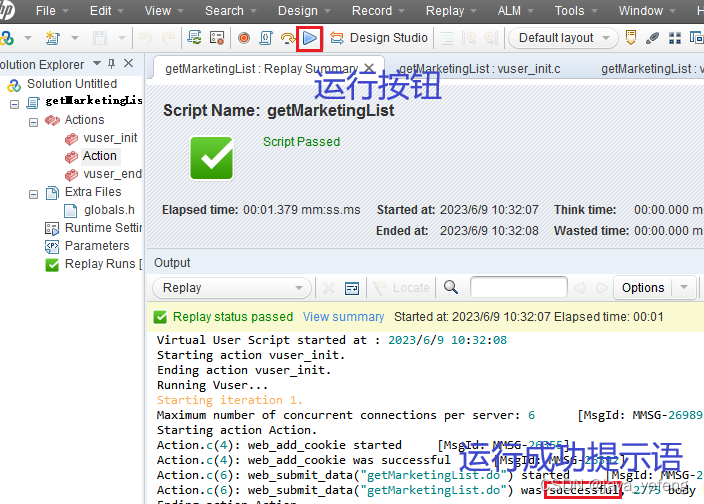Switch to the getMarketingList vuser_init.c tab
This screenshot has width=704, height=504.
(x=480, y=69)
